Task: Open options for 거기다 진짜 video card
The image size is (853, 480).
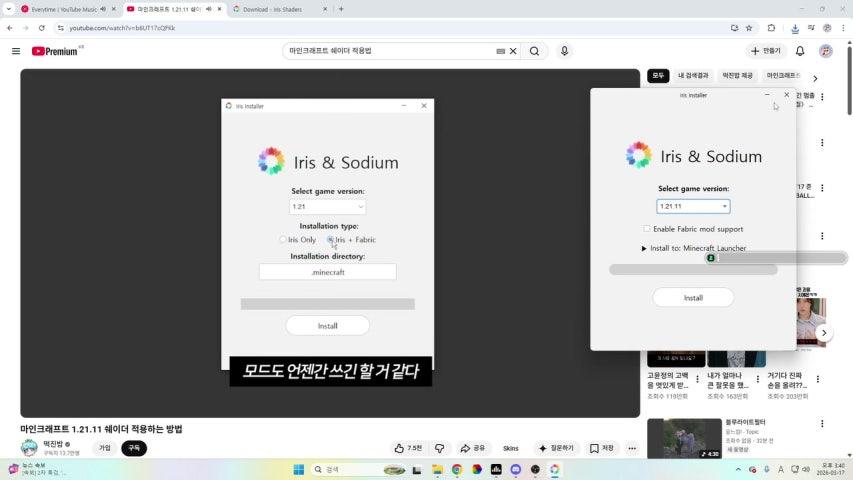Action: point(818,379)
